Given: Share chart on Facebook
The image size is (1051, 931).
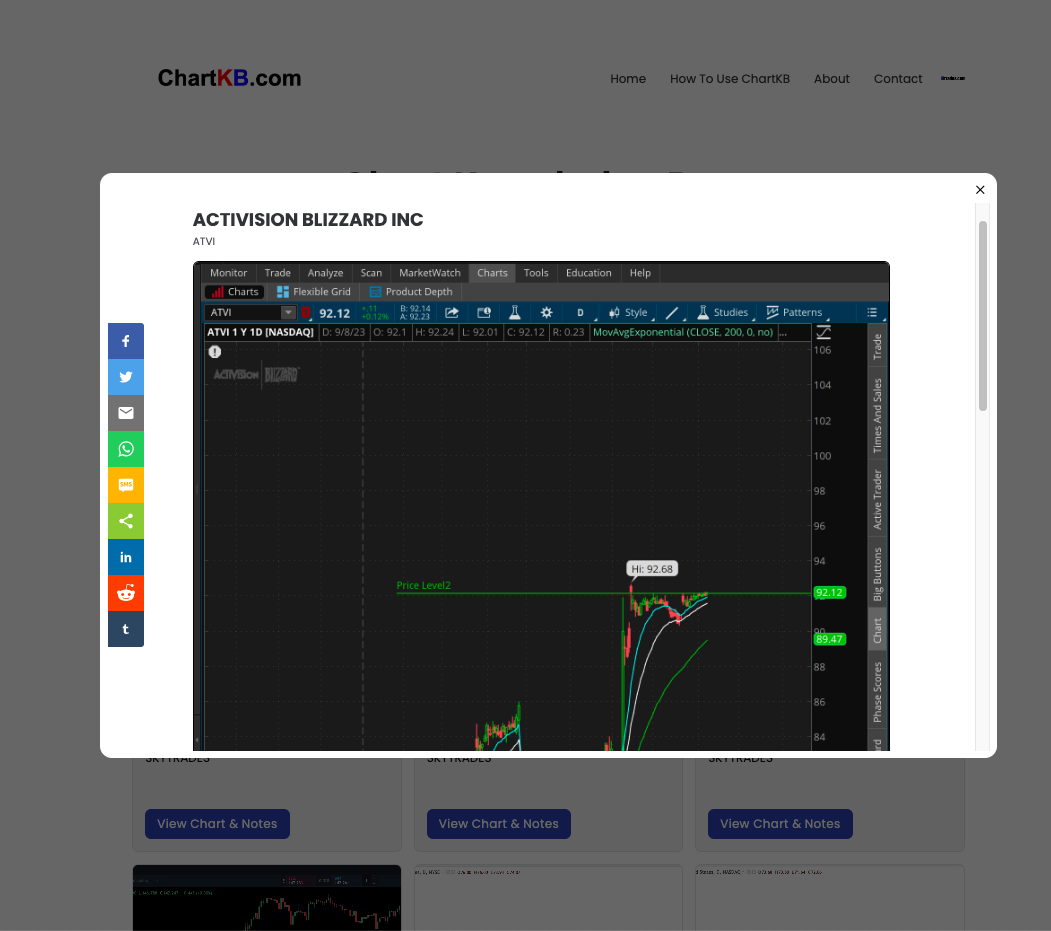Looking at the screenshot, I should click(x=125, y=341).
